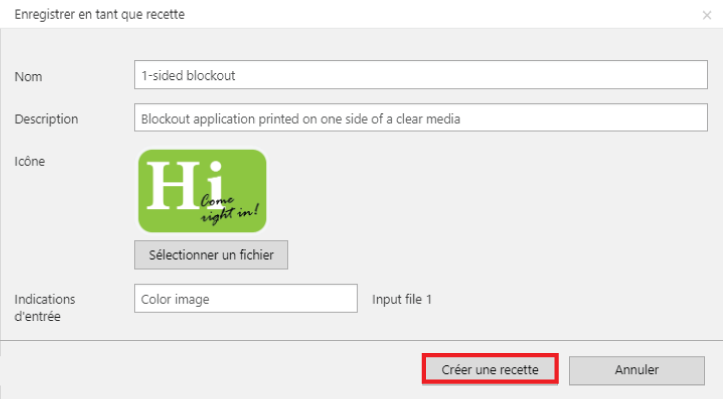Click the 'Input file 1' text
Viewport: 723px width, 399px height.
[402, 299]
